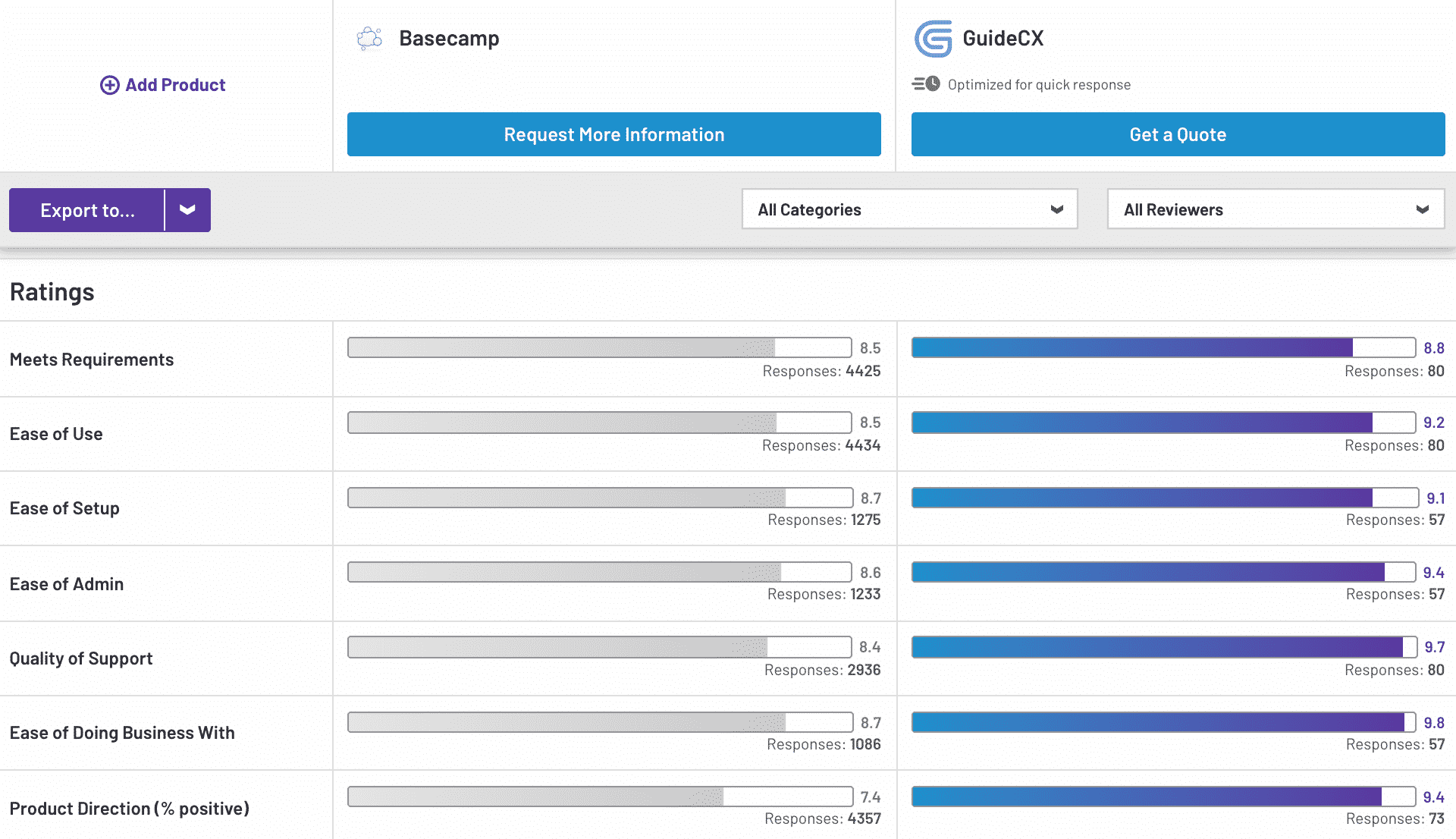
Task: Click Basecamp Ease of Admin rating bar
Action: click(x=600, y=572)
